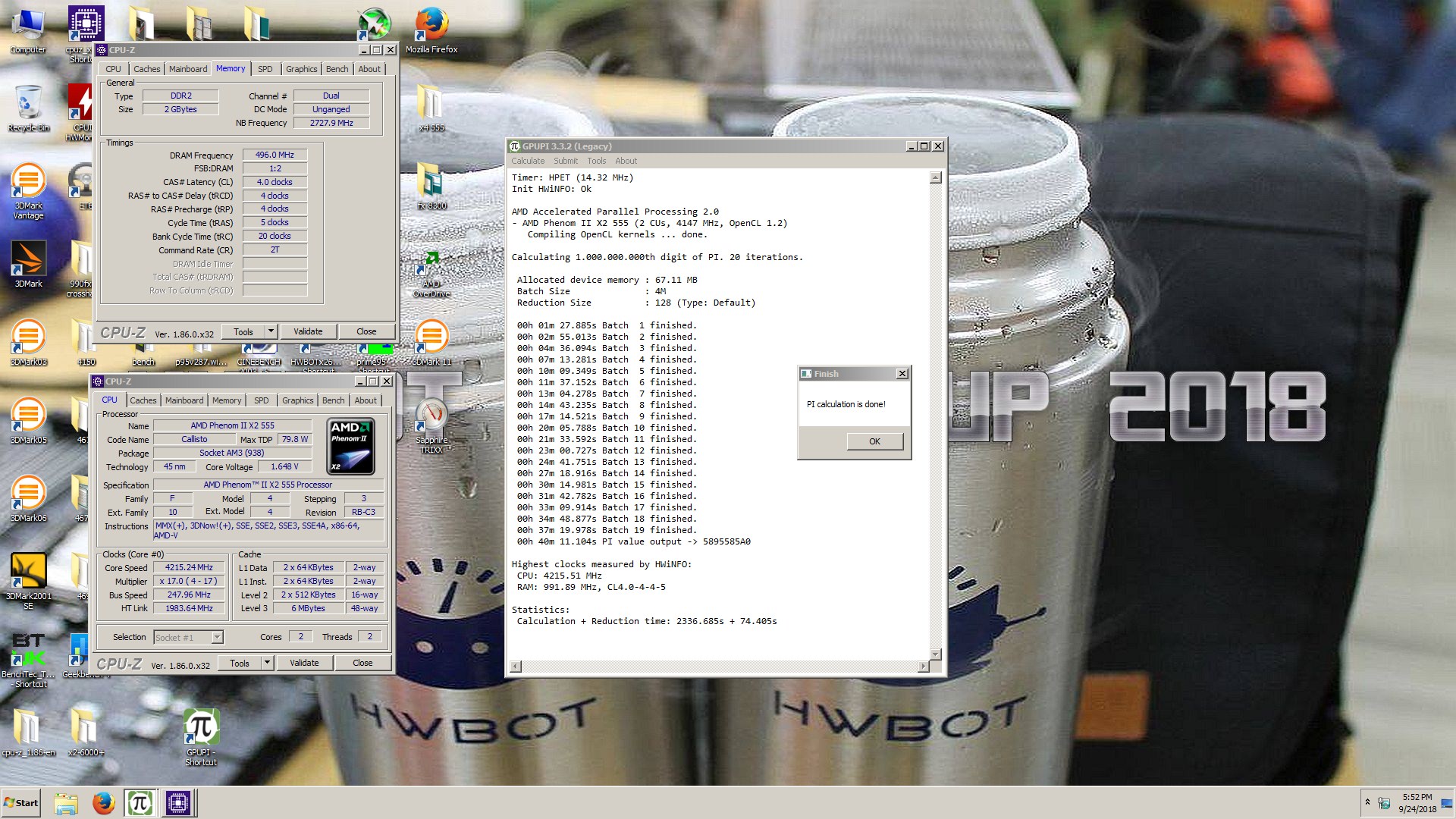This screenshot has height=819, width=1456.
Task: Launch AMD OverDrive shortcut
Action: pos(431,275)
